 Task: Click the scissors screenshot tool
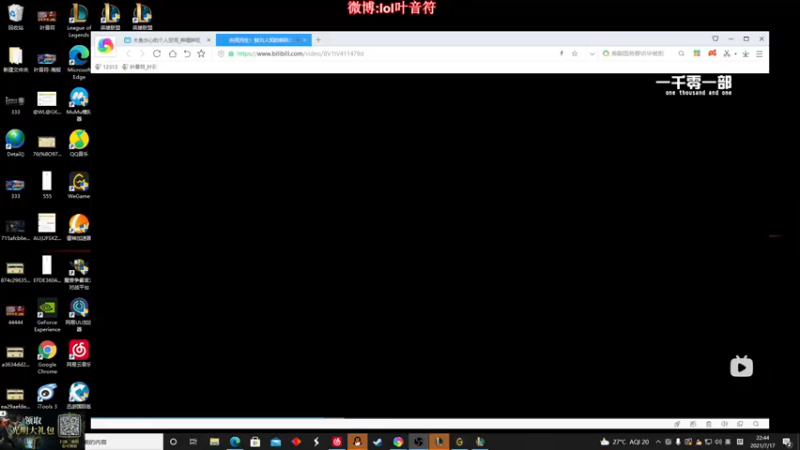click(727, 53)
